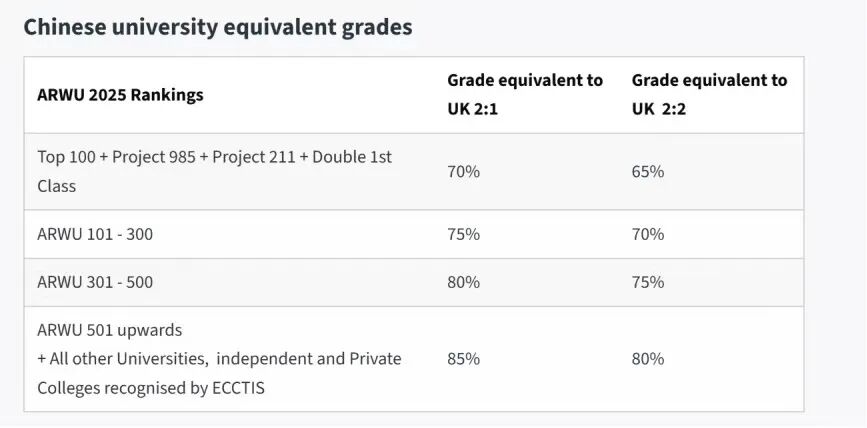Viewport: 867px width, 428px height.
Task: Click the 75% UK 2:1 cell for ARWU 101 - 300
Action: coord(463,234)
